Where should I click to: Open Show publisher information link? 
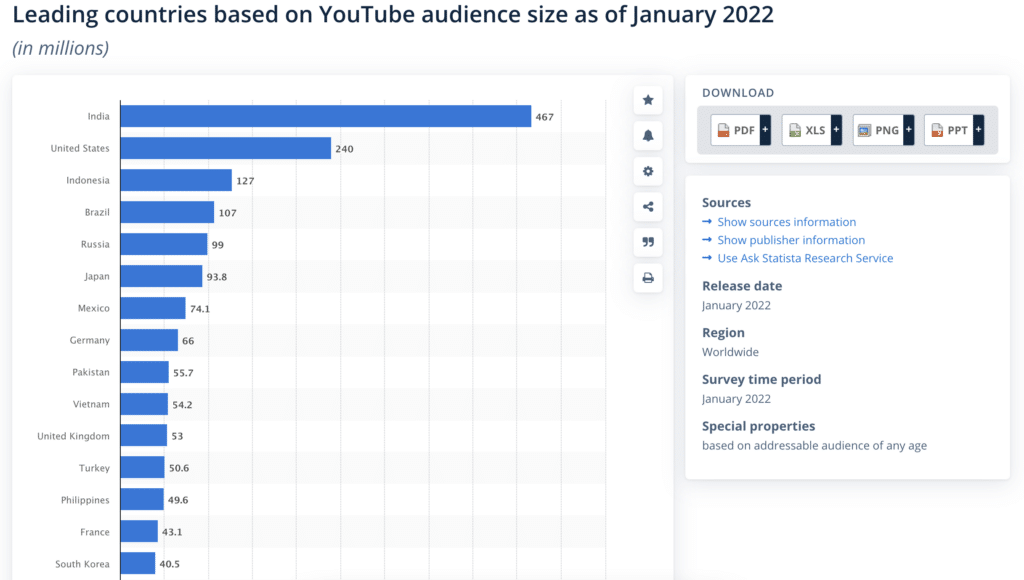(791, 240)
